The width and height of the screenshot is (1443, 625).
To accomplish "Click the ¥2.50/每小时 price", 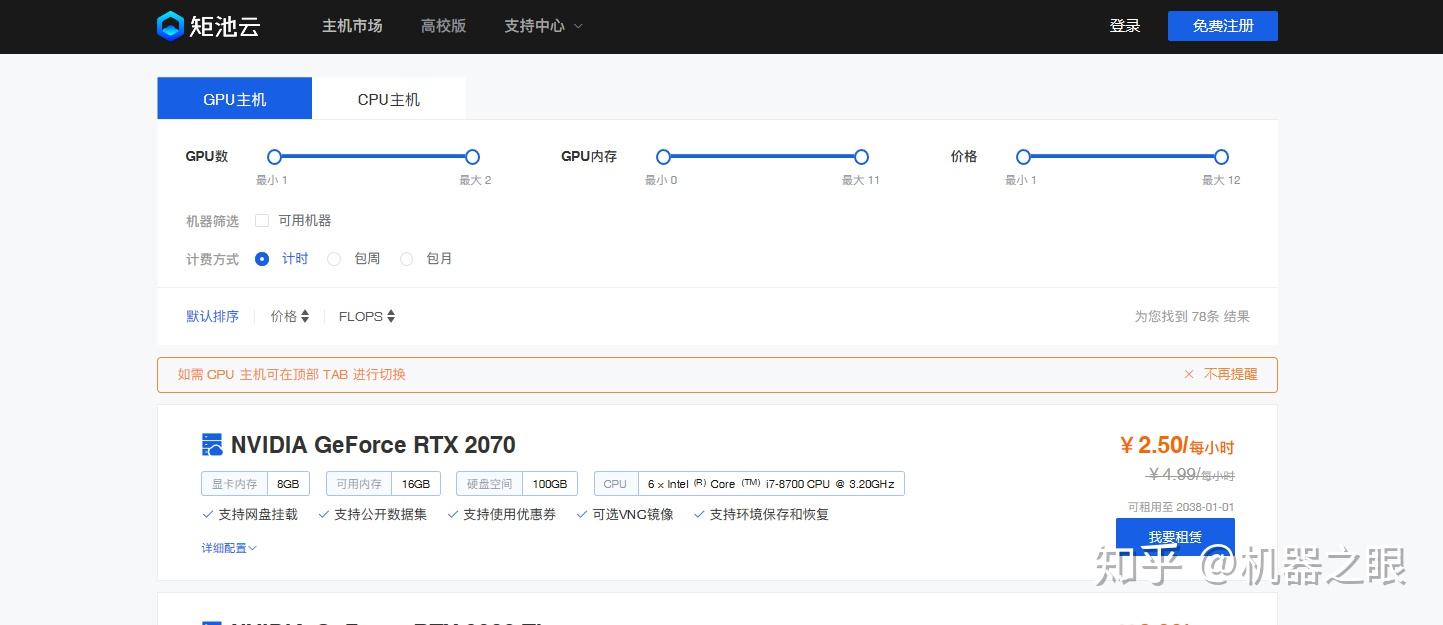I will pos(1177,446).
